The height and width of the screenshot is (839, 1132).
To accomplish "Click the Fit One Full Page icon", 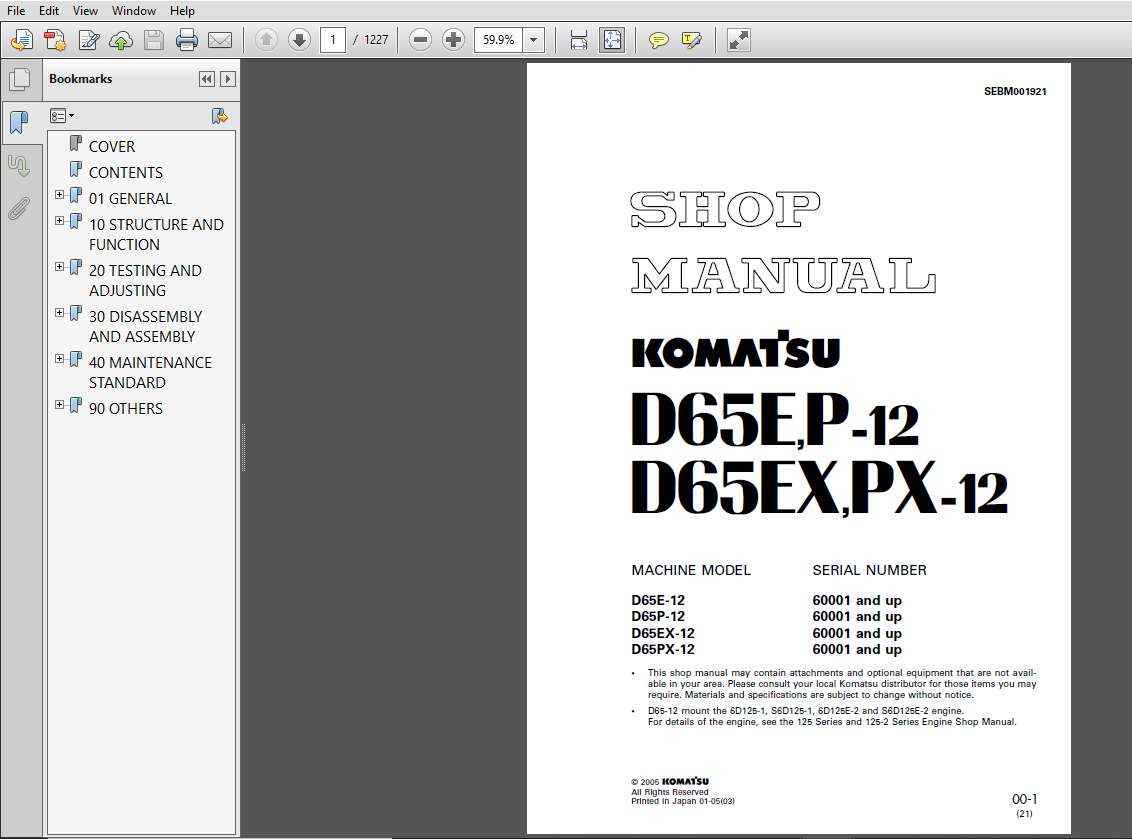I will click(612, 40).
